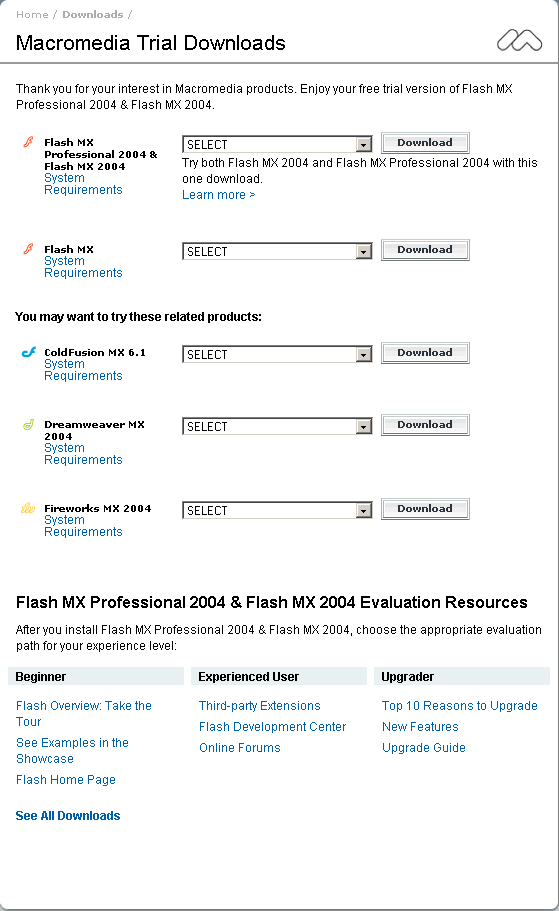Expand the Dreamweaver MX 2004 SELECT dropdown
559x911 pixels.
pos(277,426)
